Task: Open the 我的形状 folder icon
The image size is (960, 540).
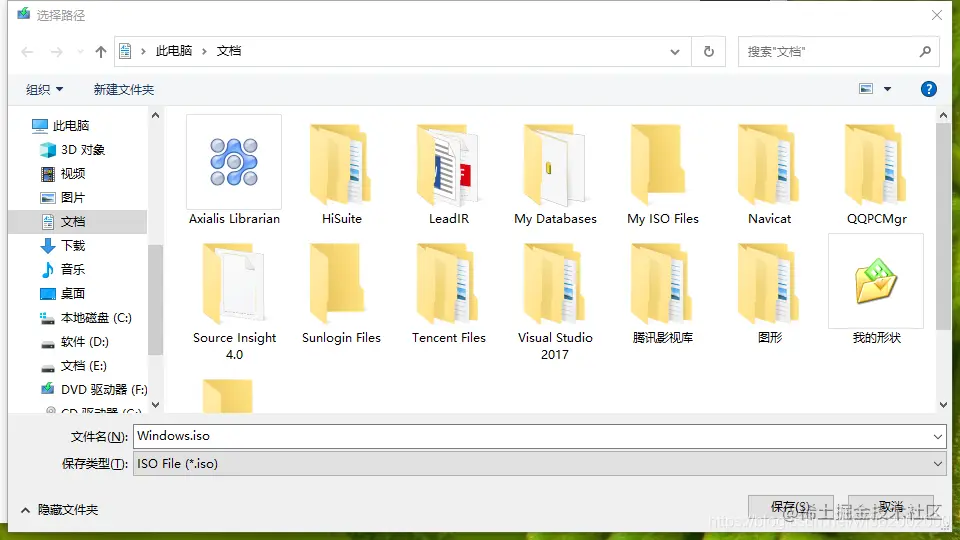Action: (876, 281)
